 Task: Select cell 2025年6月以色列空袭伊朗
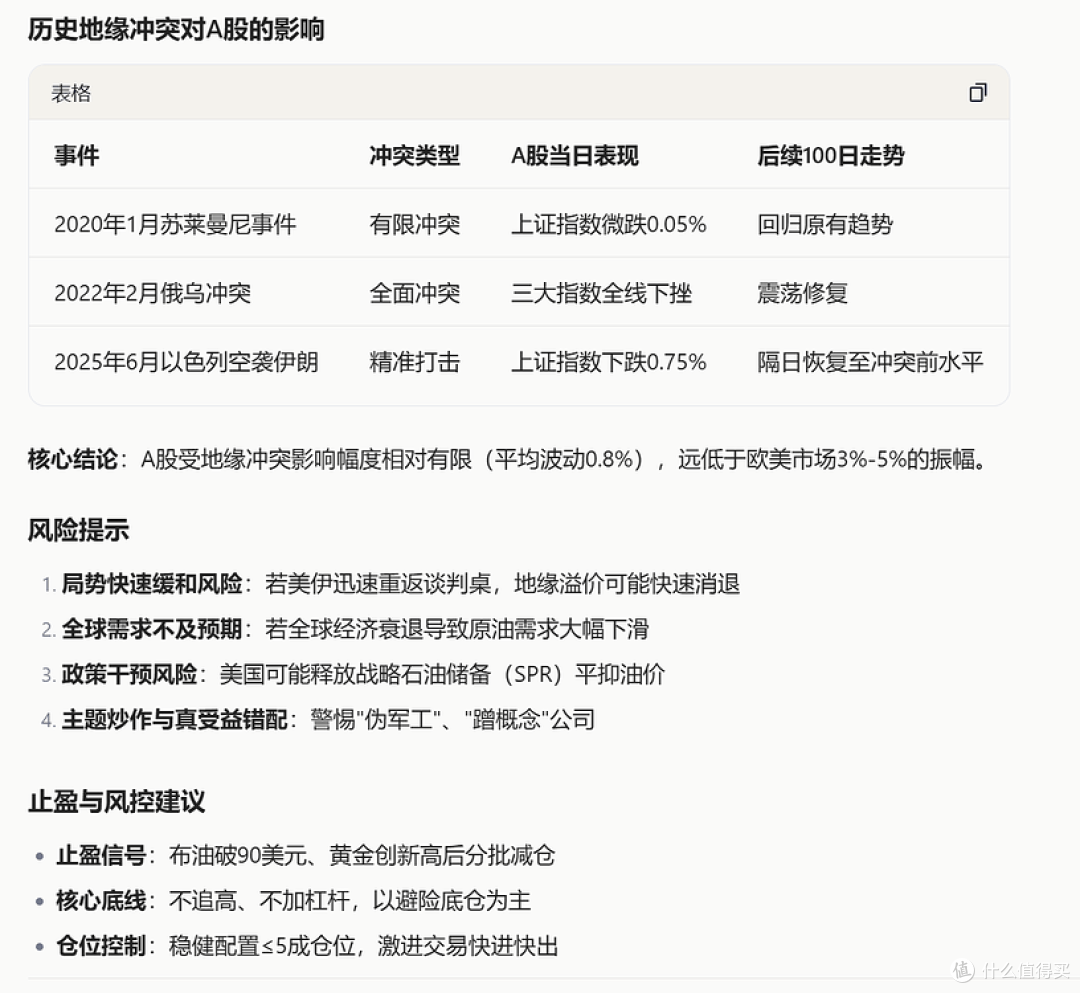click(x=186, y=362)
